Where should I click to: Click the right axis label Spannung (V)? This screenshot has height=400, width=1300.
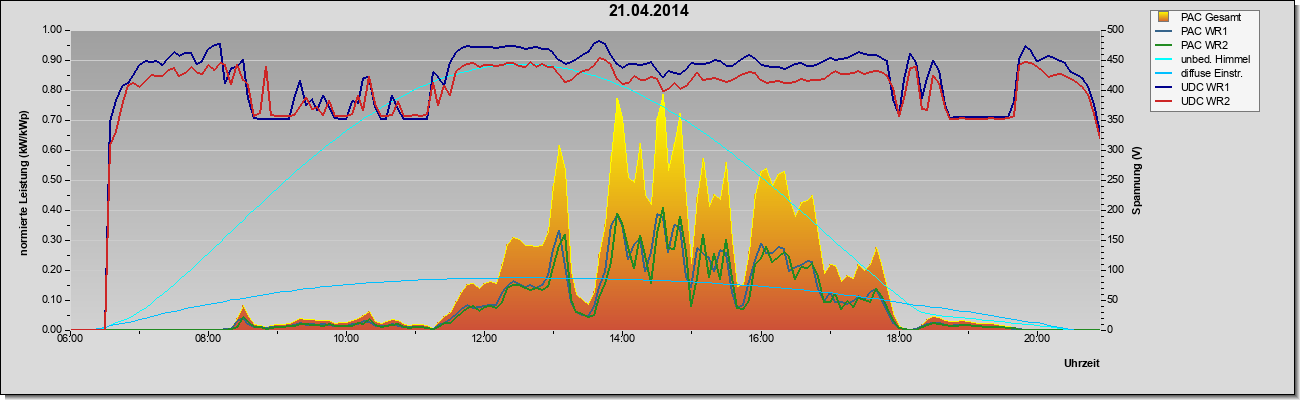(x=1136, y=180)
